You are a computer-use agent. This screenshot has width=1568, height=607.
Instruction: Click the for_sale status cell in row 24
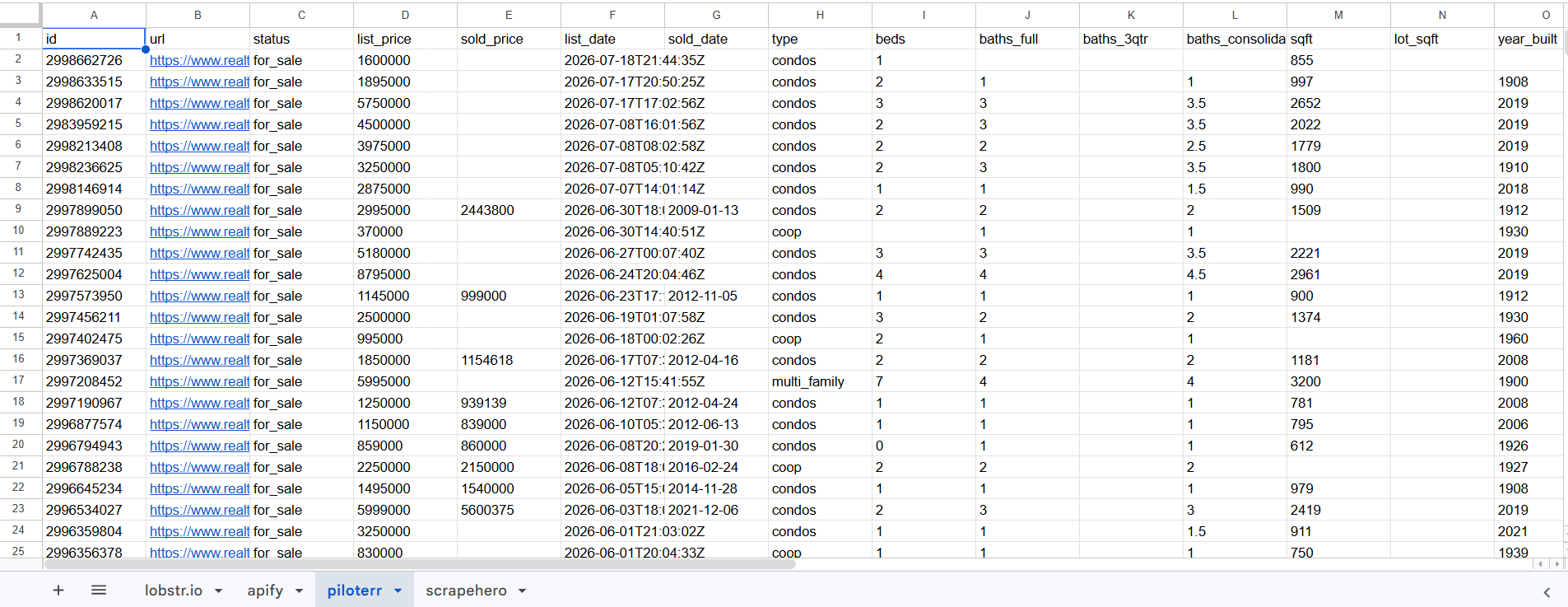coord(301,531)
